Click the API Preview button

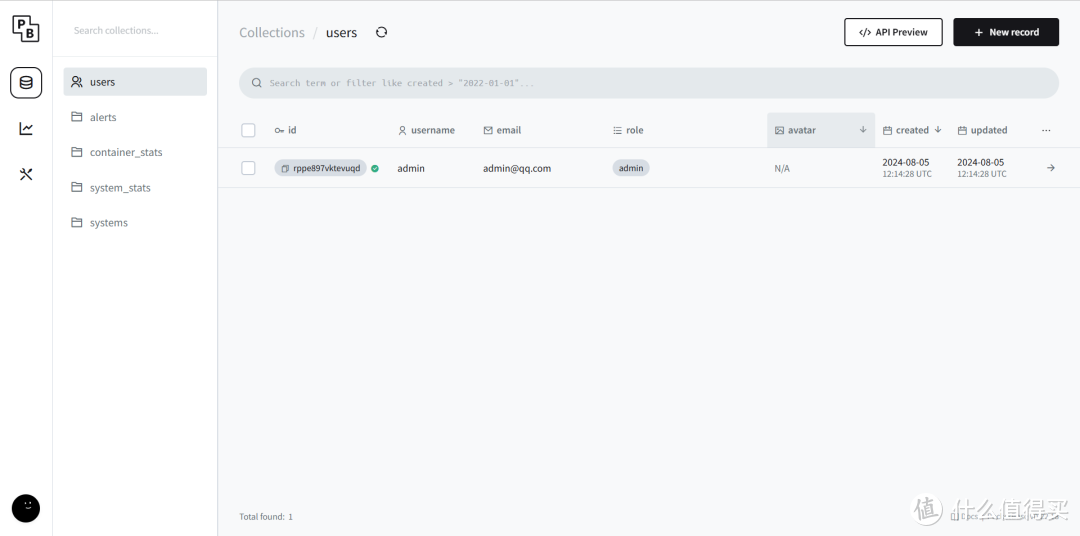coord(893,32)
